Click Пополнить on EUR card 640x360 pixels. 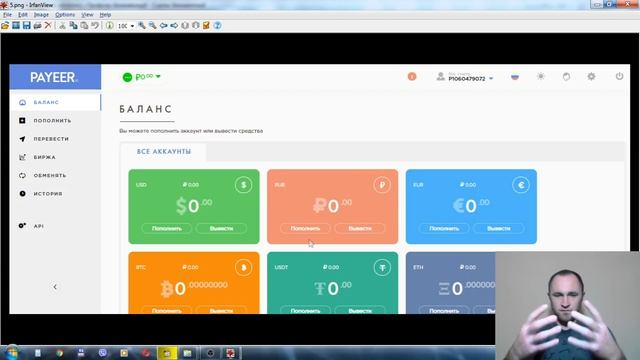(444, 229)
